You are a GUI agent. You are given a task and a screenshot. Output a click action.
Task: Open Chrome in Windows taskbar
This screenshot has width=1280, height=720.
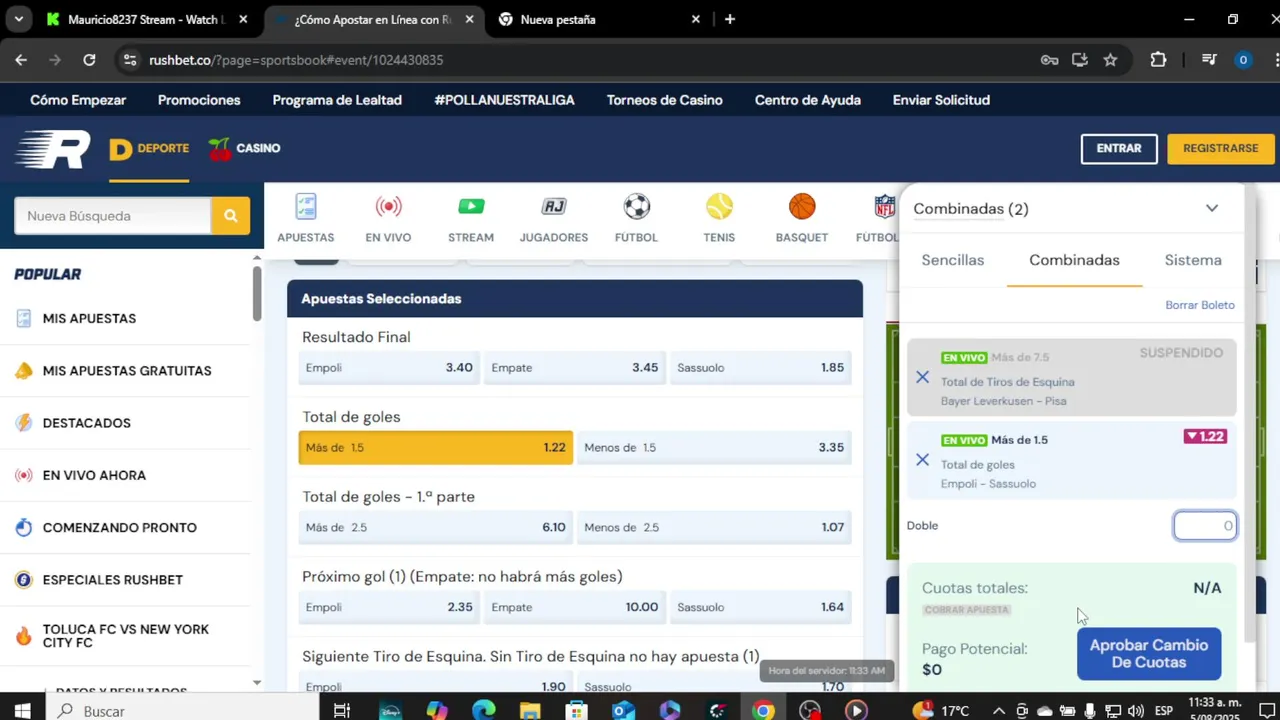[763, 711]
